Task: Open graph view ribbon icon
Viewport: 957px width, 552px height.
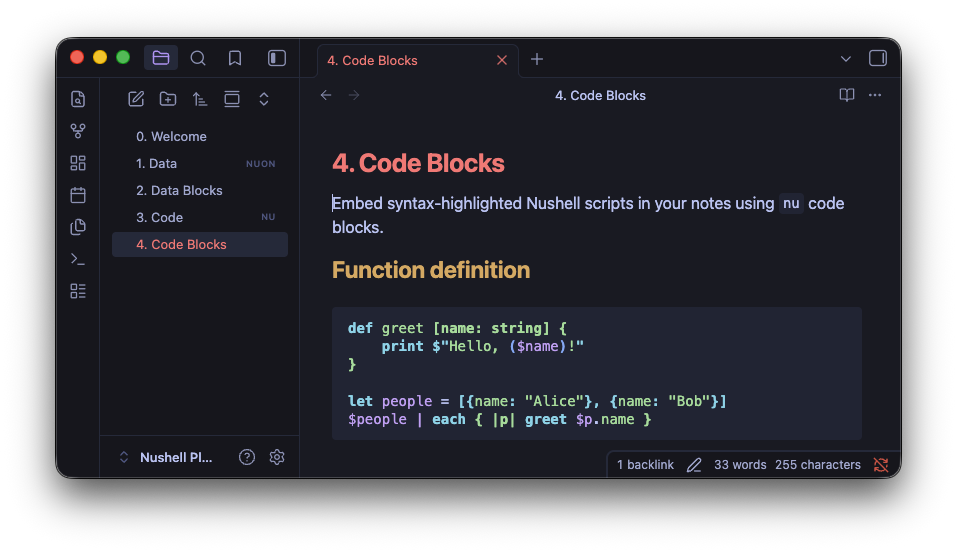Action: coord(78,131)
